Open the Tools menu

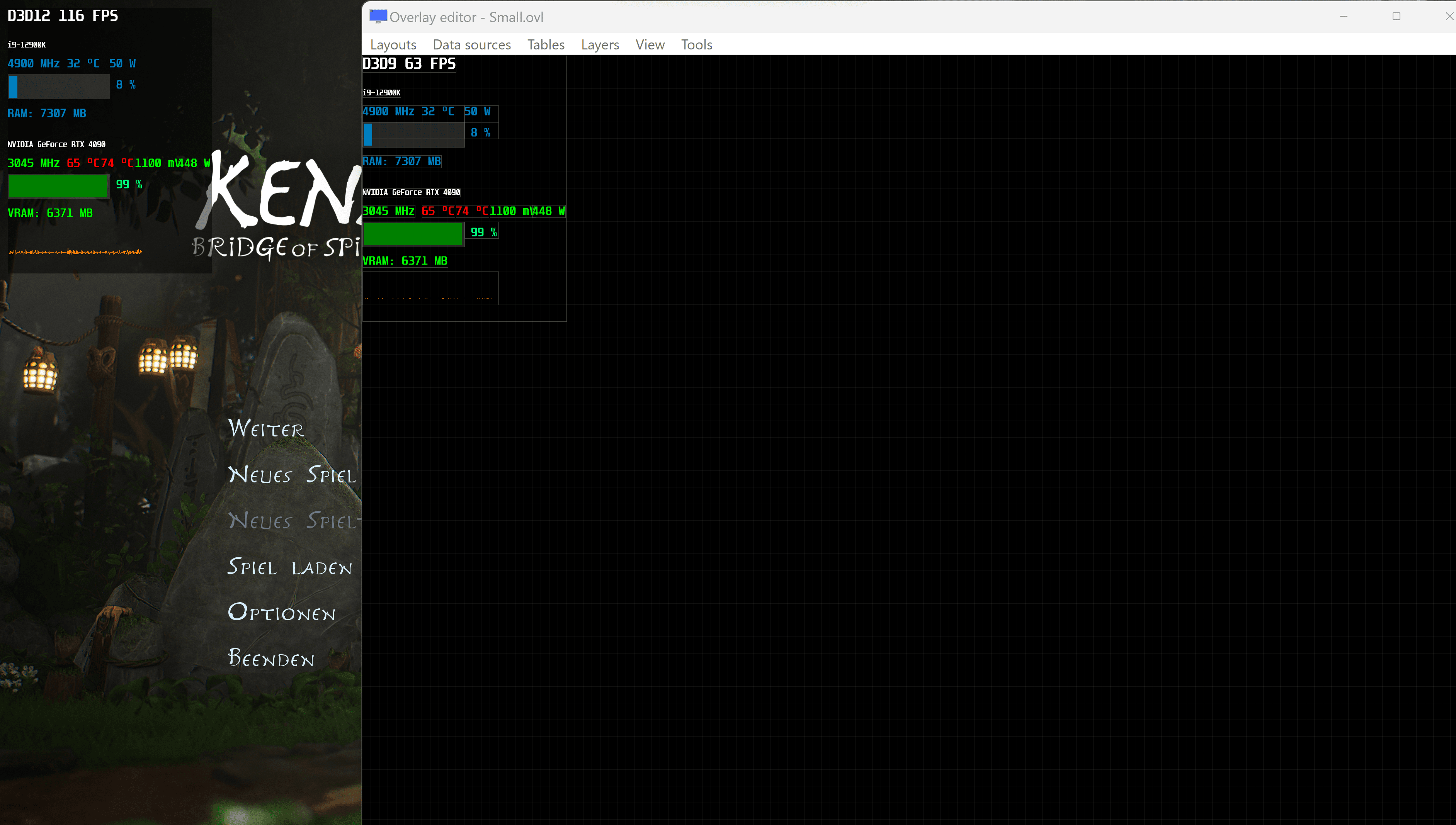pyautogui.click(x=696, y=44)
